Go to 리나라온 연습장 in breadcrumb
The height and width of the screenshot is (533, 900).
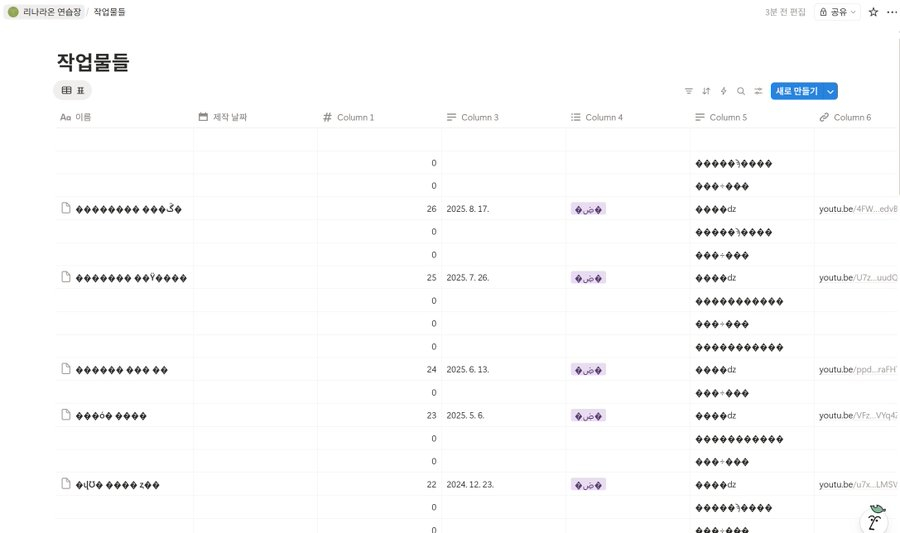[44, 12]
